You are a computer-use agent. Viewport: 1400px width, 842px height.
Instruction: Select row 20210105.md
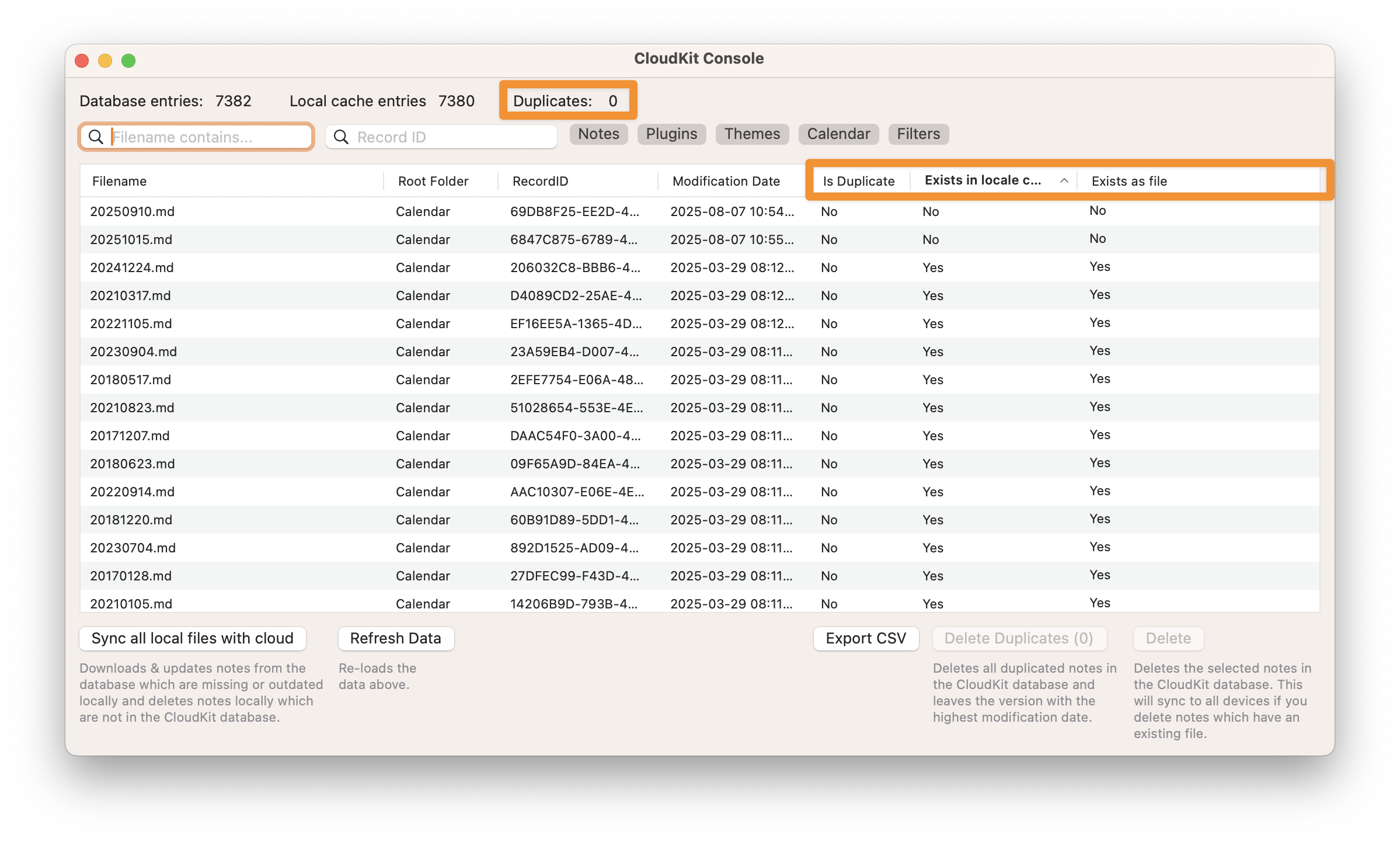(699, 601)
